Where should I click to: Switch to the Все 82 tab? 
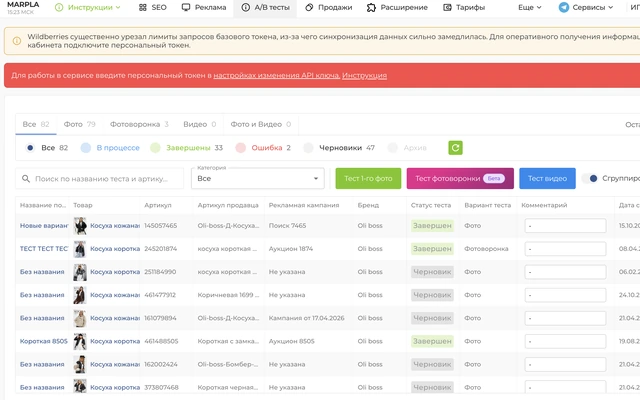[36, 124]
